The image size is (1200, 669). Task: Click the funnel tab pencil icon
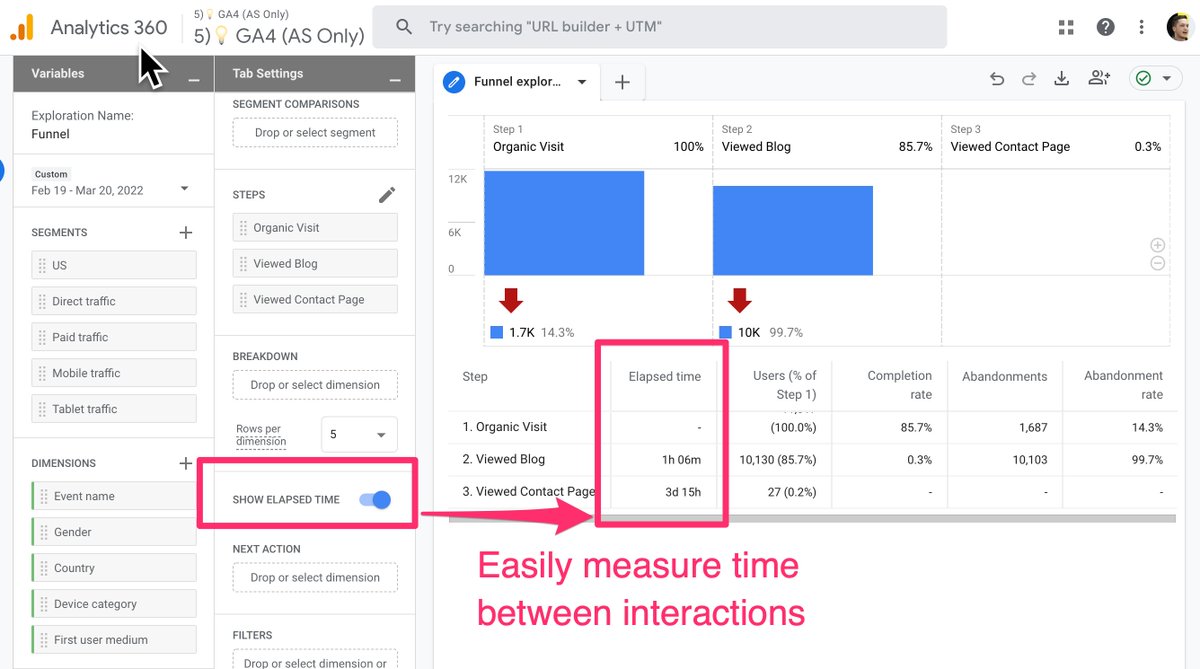coord(454,82)
